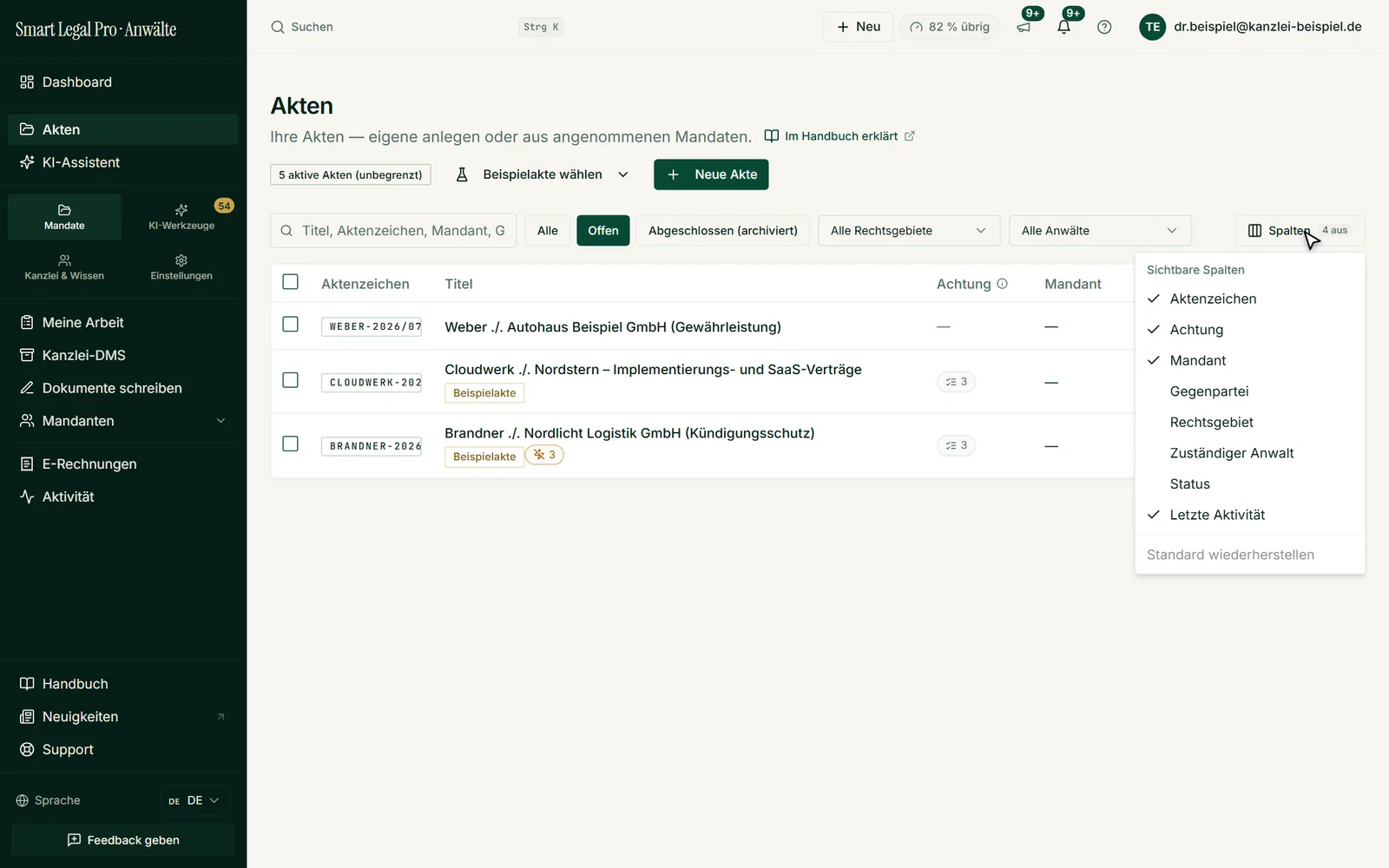
Task: Click the Titel column header
Action: [458, 284]
